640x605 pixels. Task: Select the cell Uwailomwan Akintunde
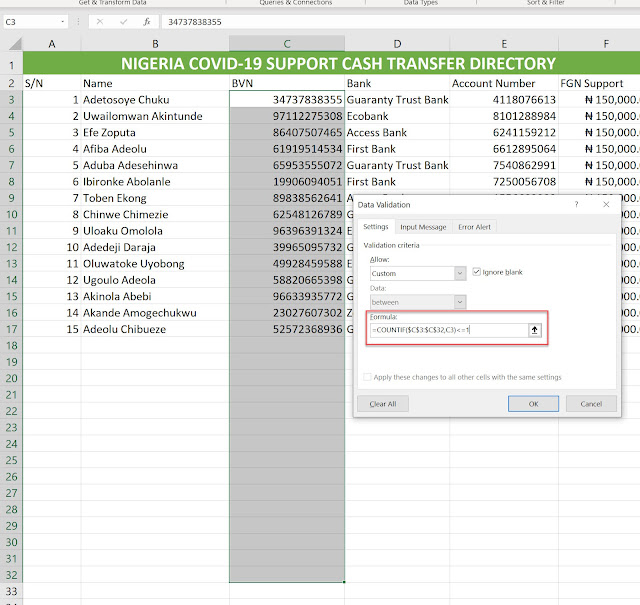(x=155, y=116)
